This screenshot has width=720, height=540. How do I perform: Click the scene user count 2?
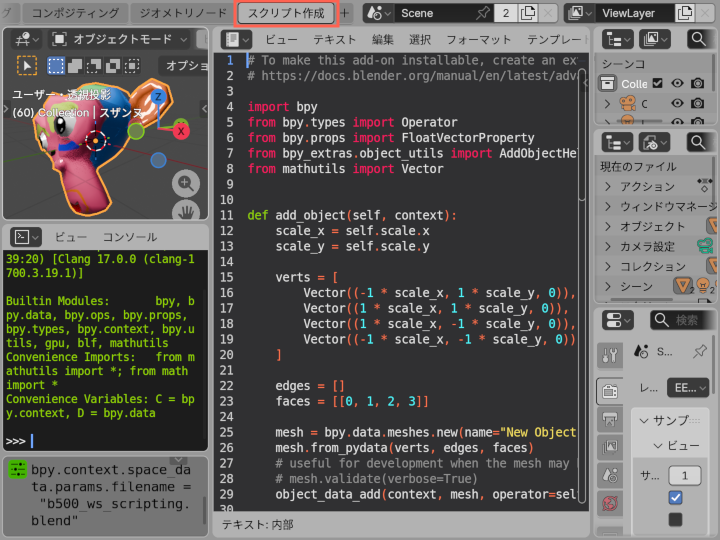(x=506, y=13)
